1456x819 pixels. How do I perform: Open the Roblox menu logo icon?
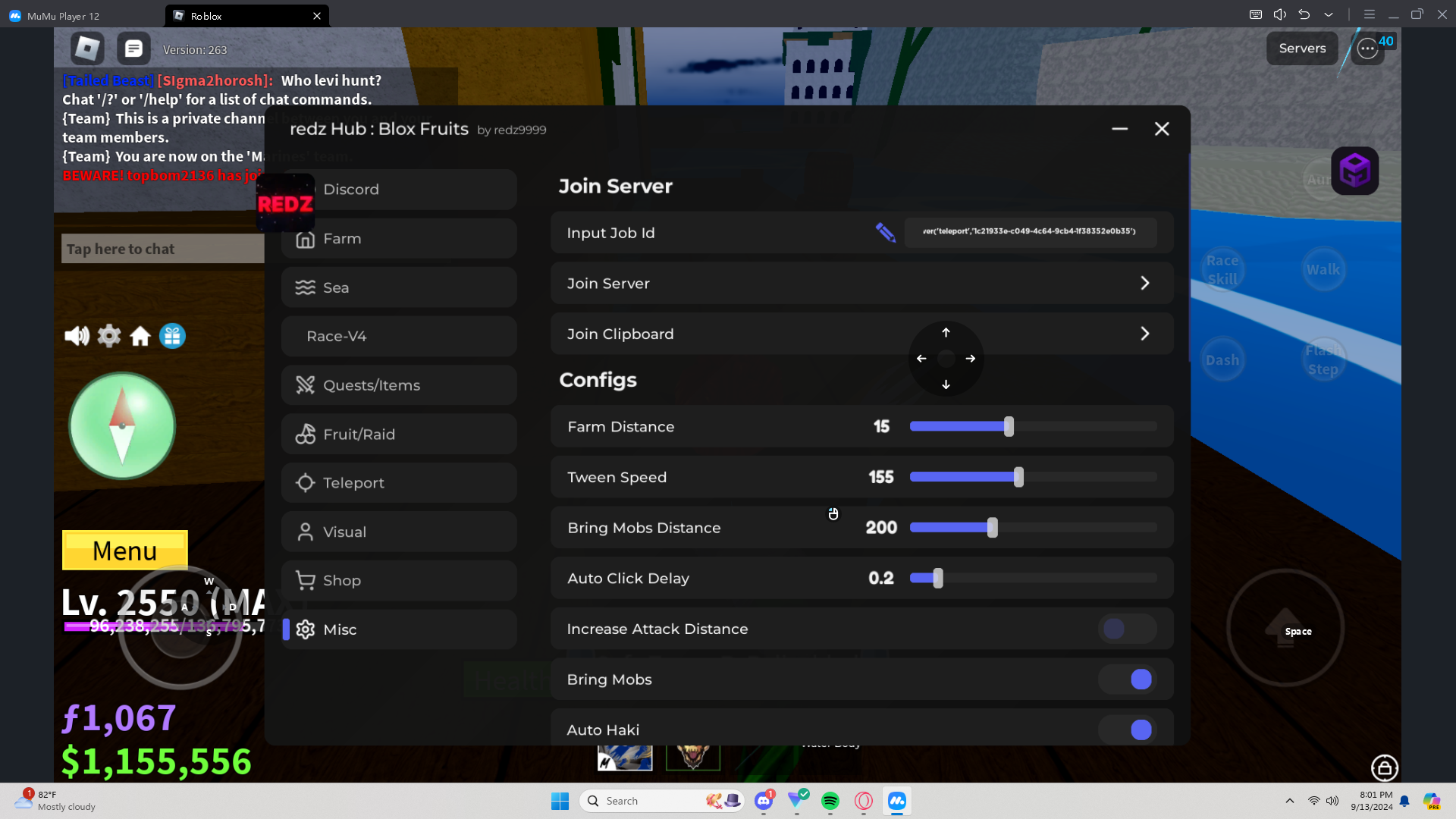(87, 49)
